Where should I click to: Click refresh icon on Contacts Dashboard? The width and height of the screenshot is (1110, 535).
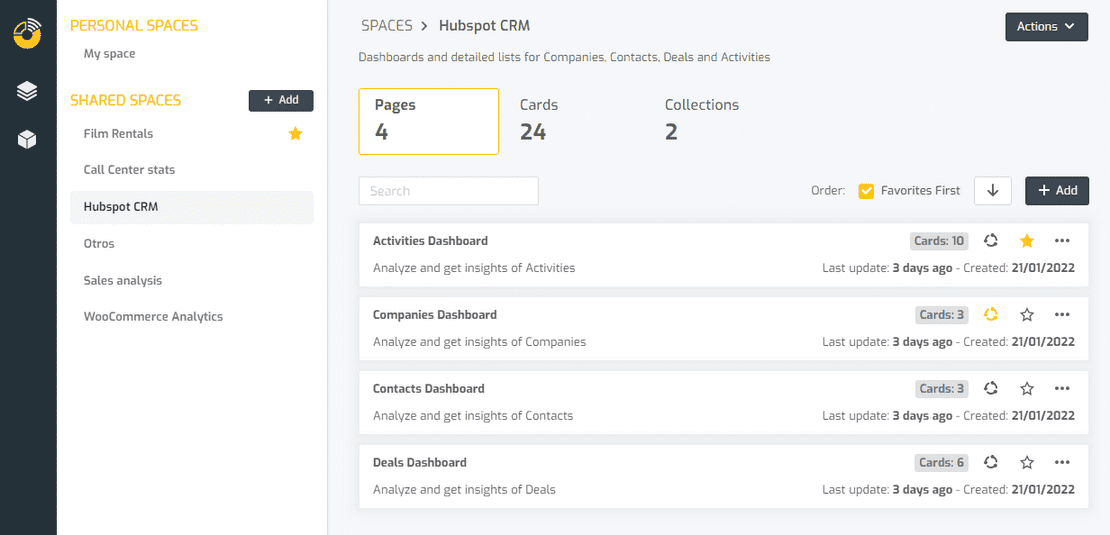point(991,388)
